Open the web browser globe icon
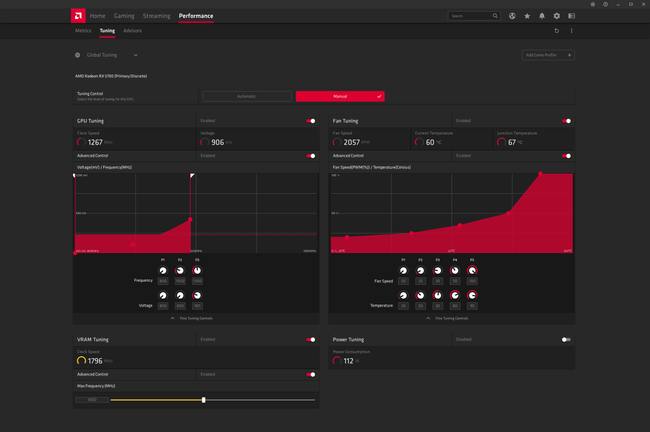The width and height of the screenshot is (650, 432). click(x=512, y=16)
